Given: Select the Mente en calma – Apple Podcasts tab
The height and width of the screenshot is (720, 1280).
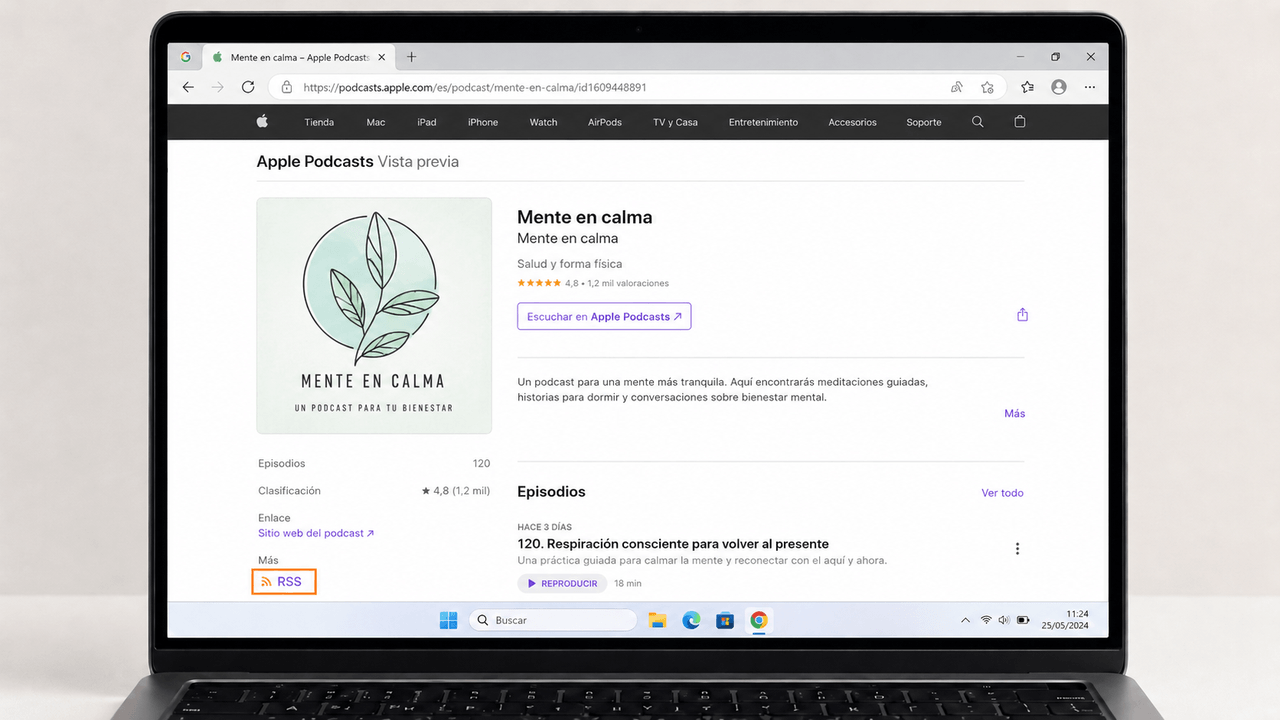Looking at the screenshot, I should (x=300, y=57).
